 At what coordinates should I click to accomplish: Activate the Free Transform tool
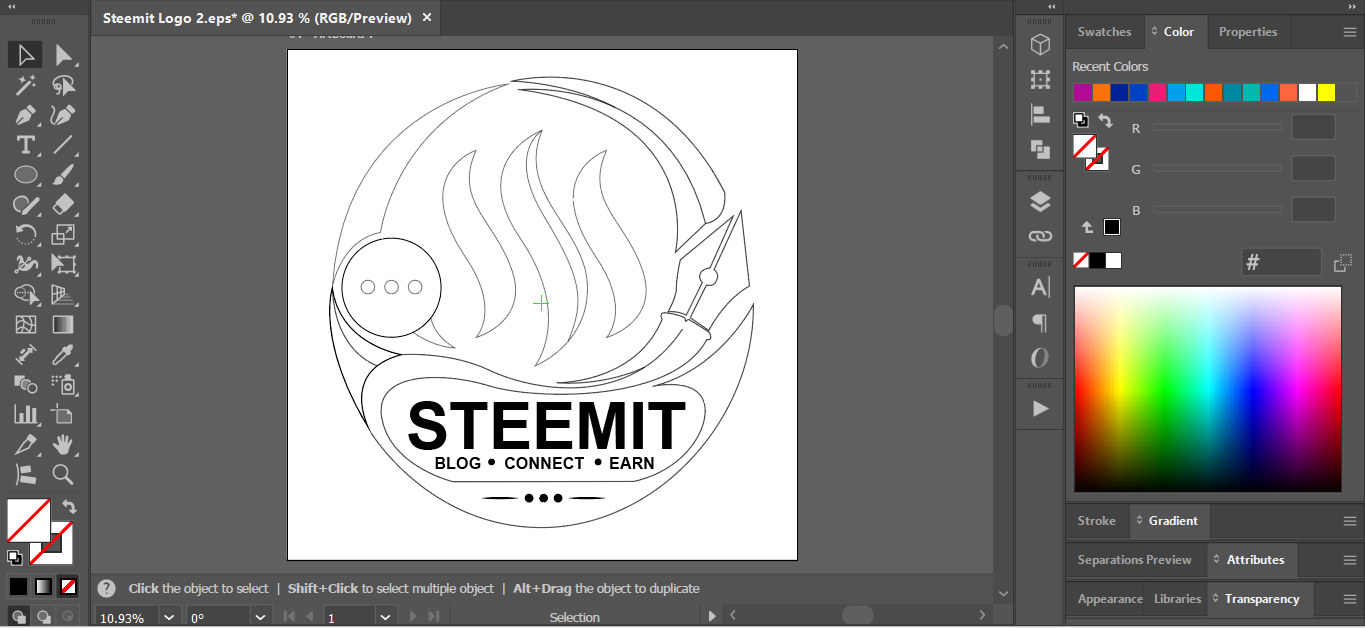63,265
